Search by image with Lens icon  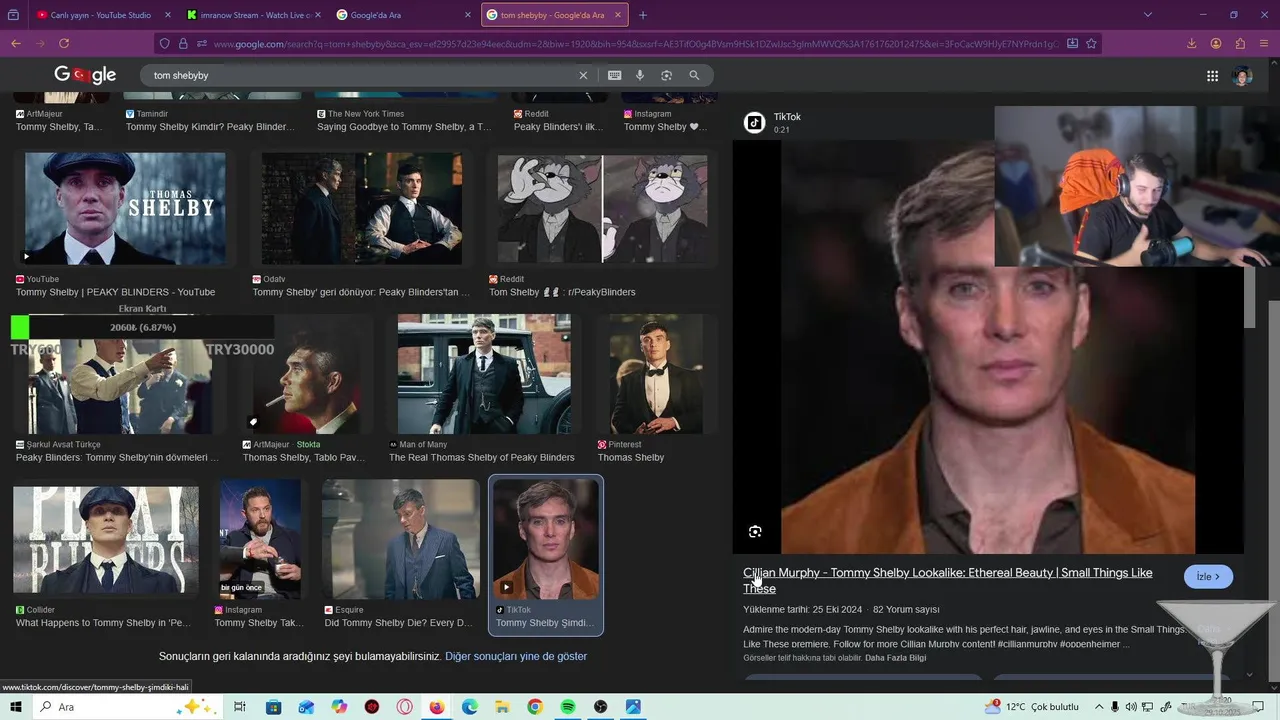pos(667,75)
